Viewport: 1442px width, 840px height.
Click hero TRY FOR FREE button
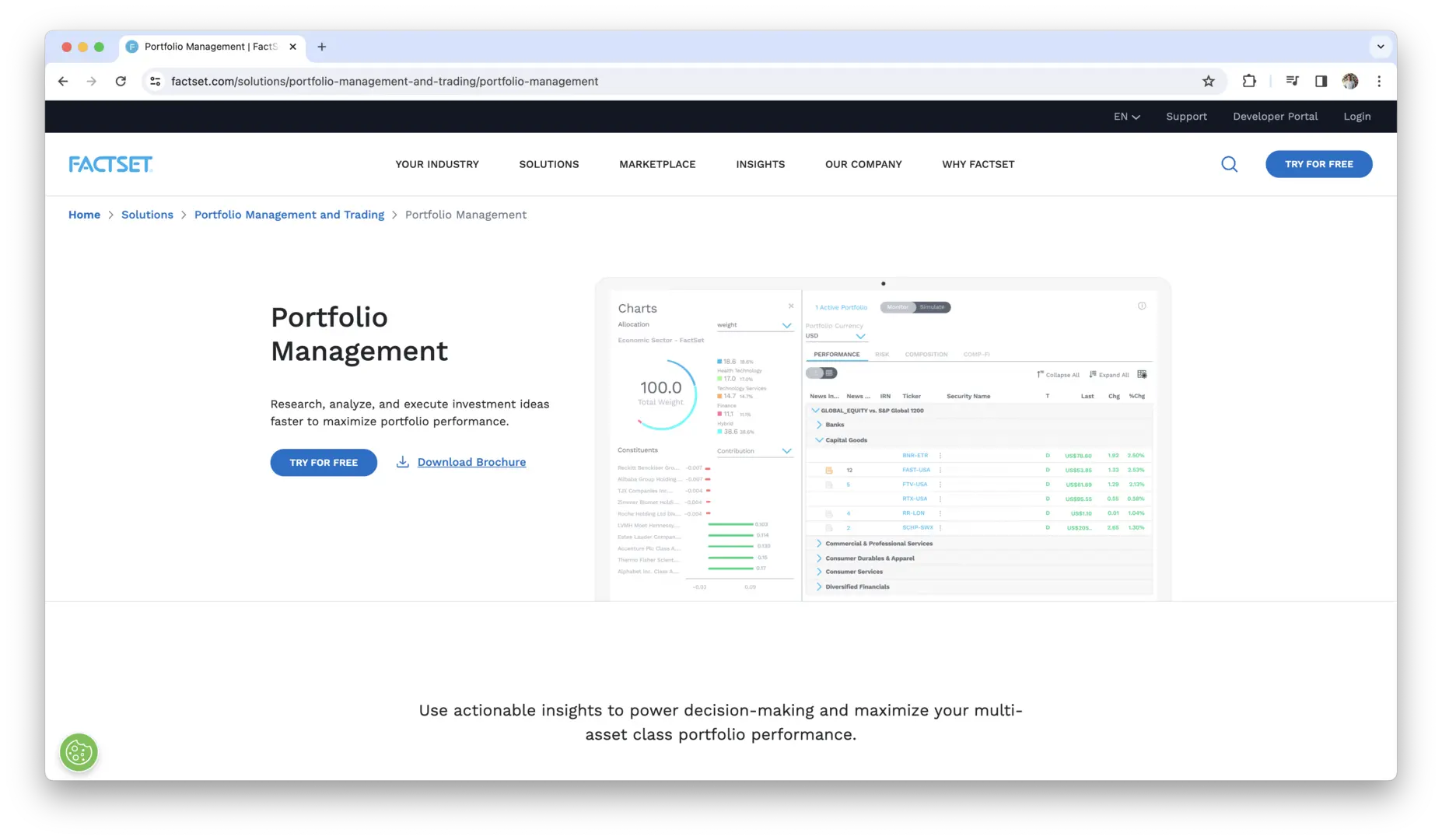[324, 463]
